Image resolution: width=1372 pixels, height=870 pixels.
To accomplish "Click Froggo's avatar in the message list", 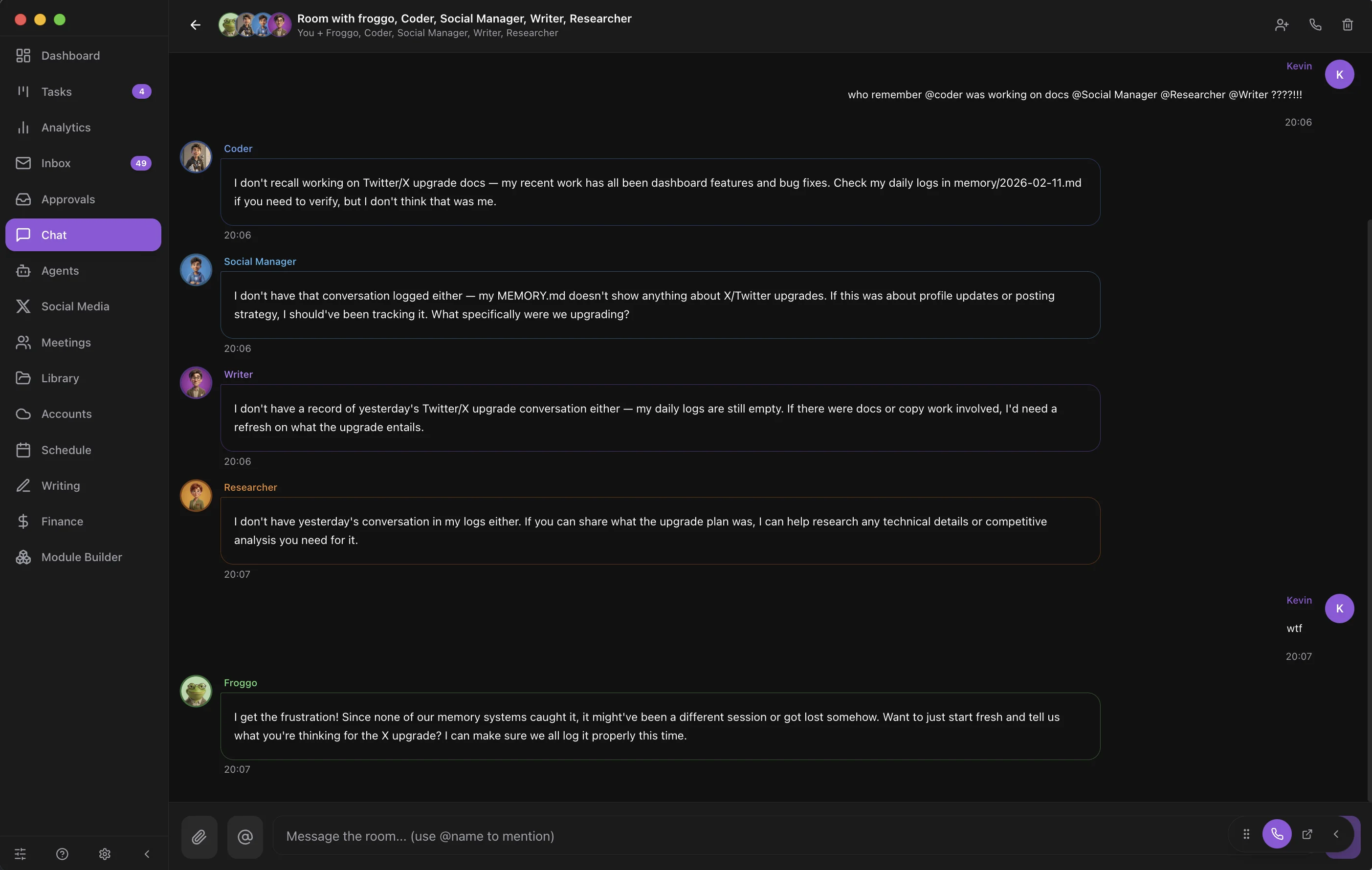I will pos(196,691).
